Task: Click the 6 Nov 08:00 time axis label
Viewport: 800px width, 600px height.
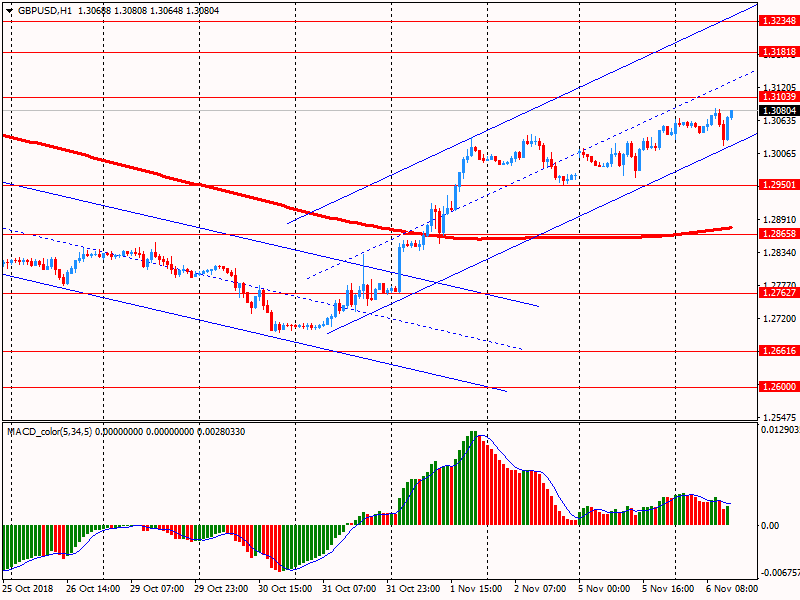Action: [732, 588]
